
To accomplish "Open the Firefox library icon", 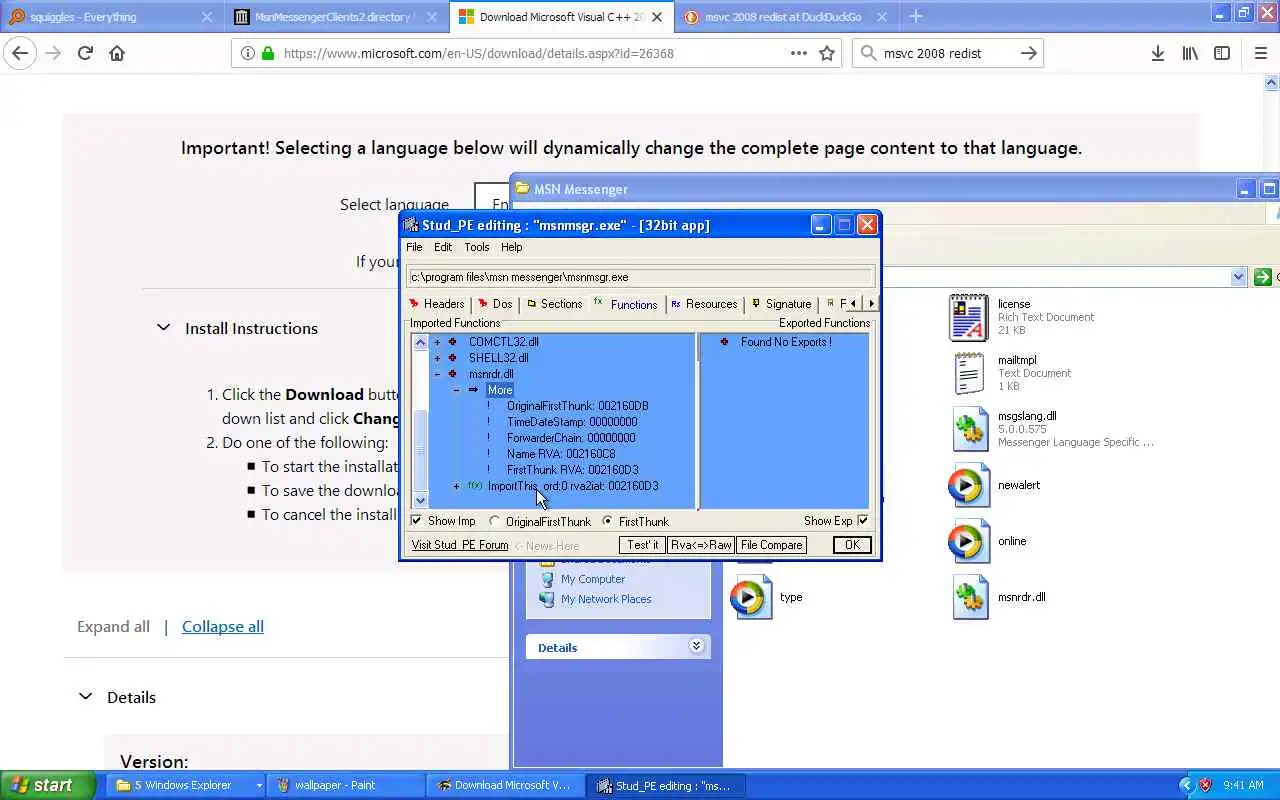I will (1190, 53).
